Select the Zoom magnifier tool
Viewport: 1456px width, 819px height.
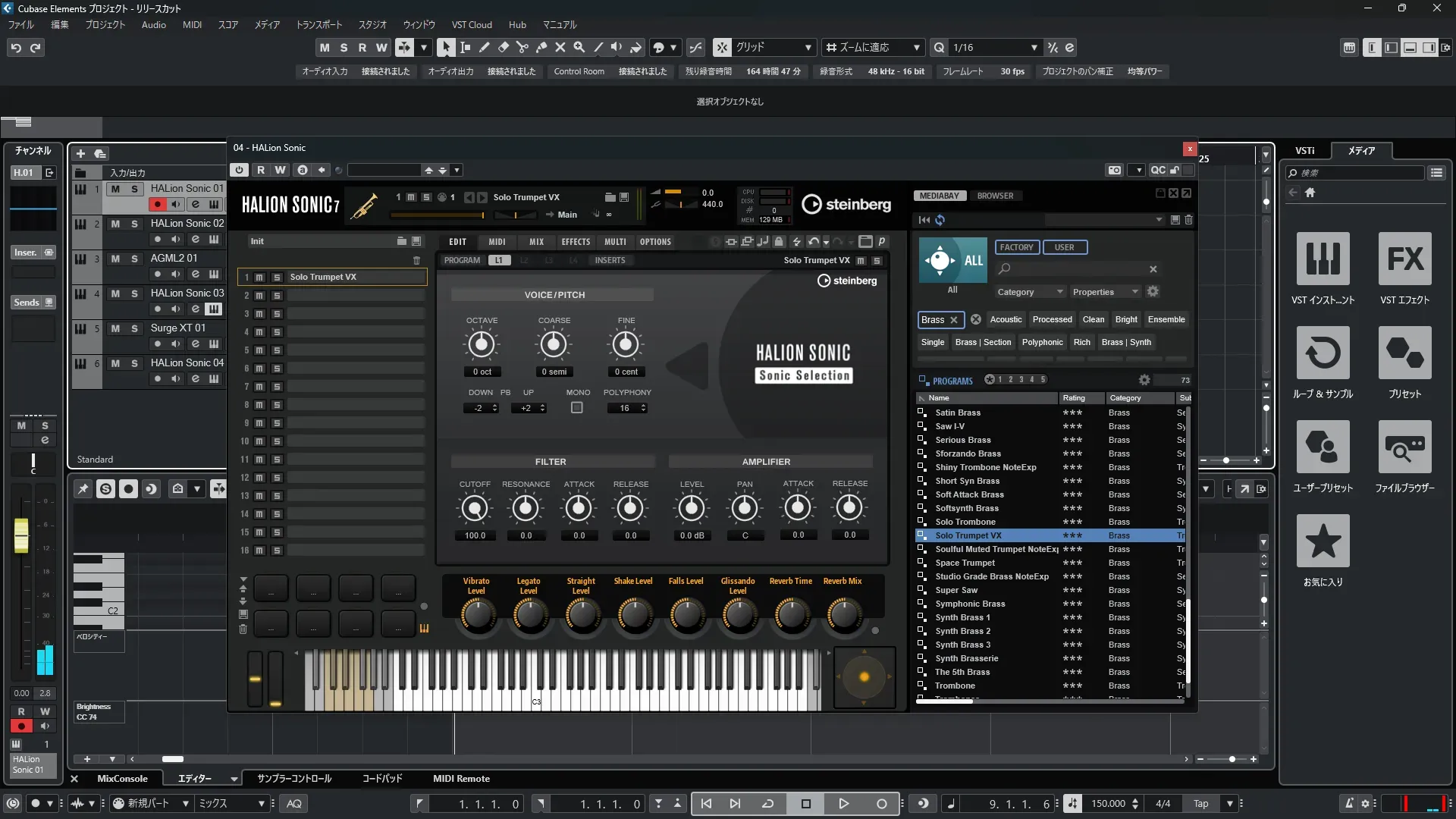tap(579, 47)
